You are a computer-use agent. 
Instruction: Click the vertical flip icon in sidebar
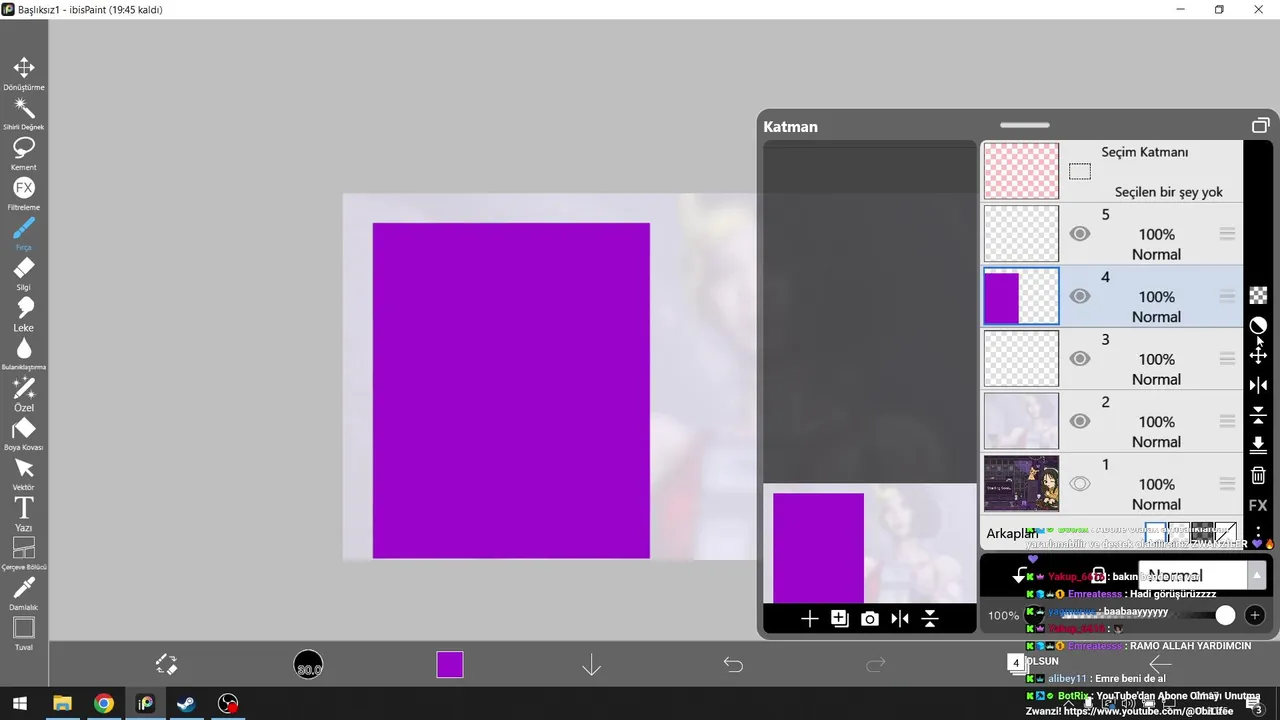(1258, 415)
